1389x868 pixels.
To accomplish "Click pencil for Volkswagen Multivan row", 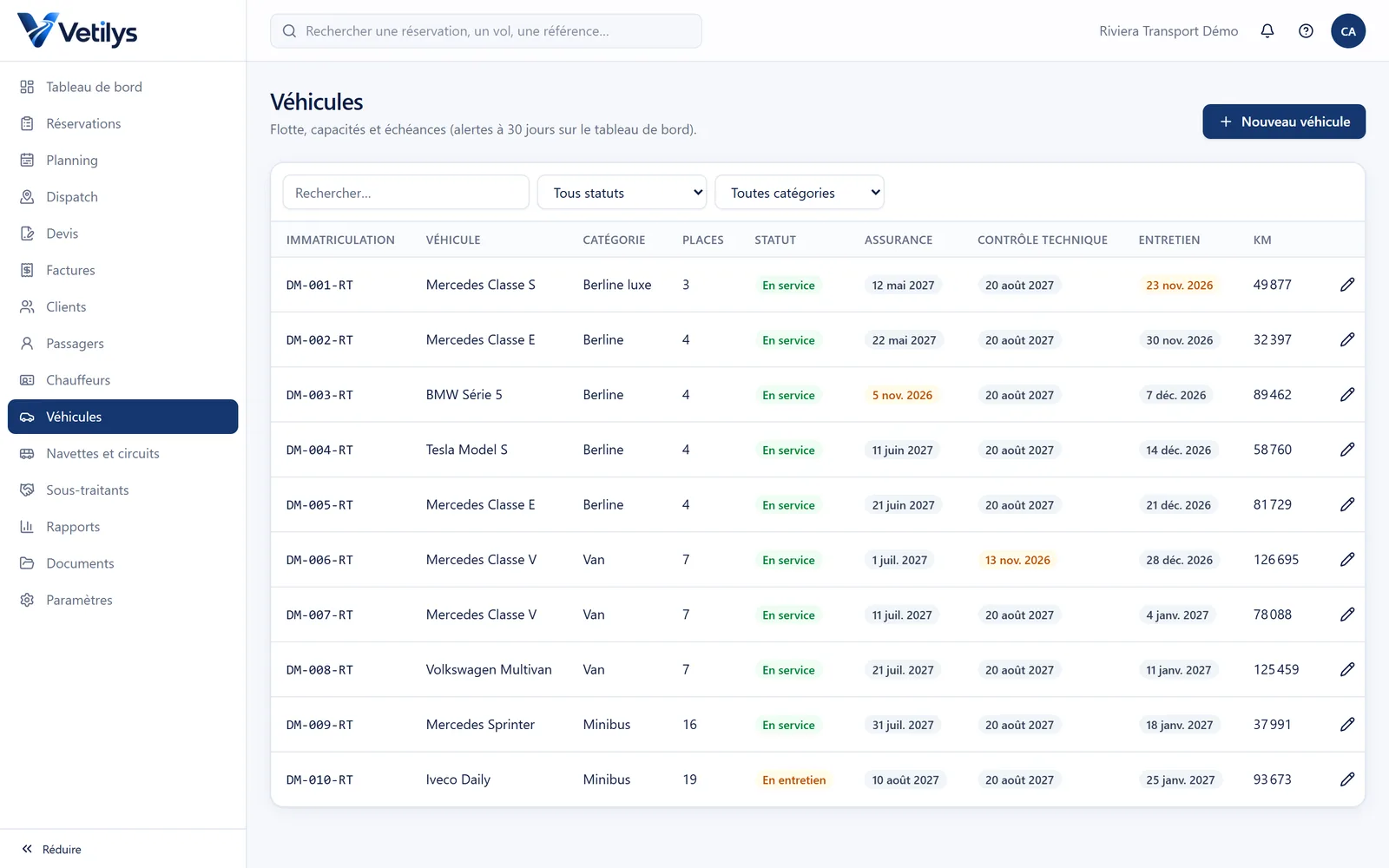I will 1347,669.
